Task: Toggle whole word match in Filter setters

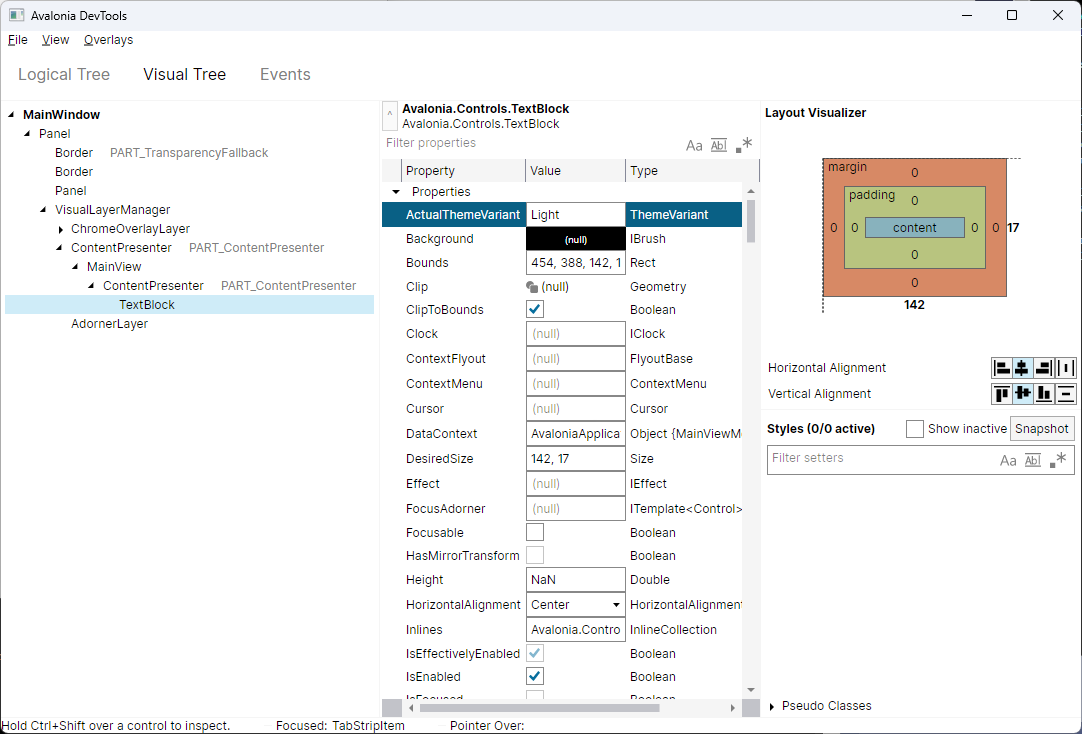Action: tap(1032, 460)
